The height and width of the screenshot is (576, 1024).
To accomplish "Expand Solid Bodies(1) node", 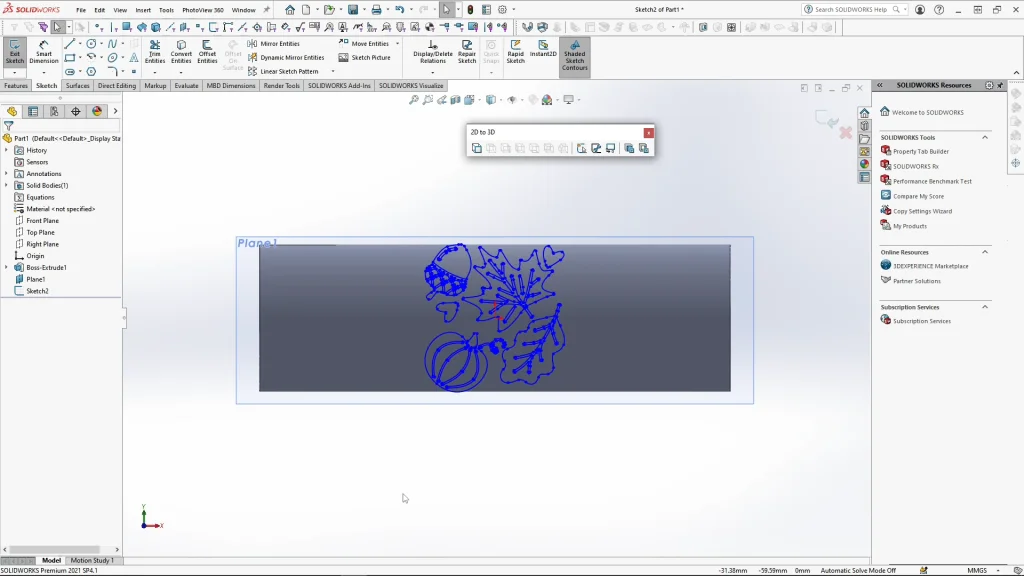I will (x=7, y=185).
